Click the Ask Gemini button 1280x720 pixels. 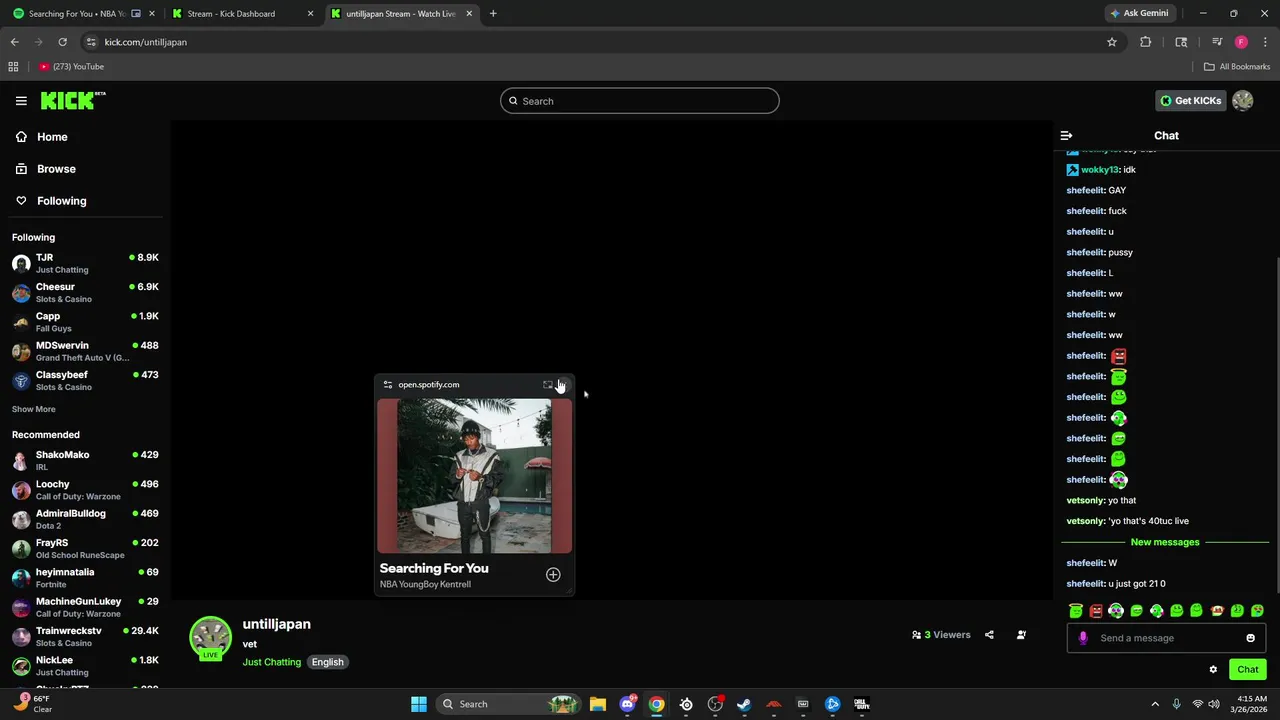(x=1139, y=13)
